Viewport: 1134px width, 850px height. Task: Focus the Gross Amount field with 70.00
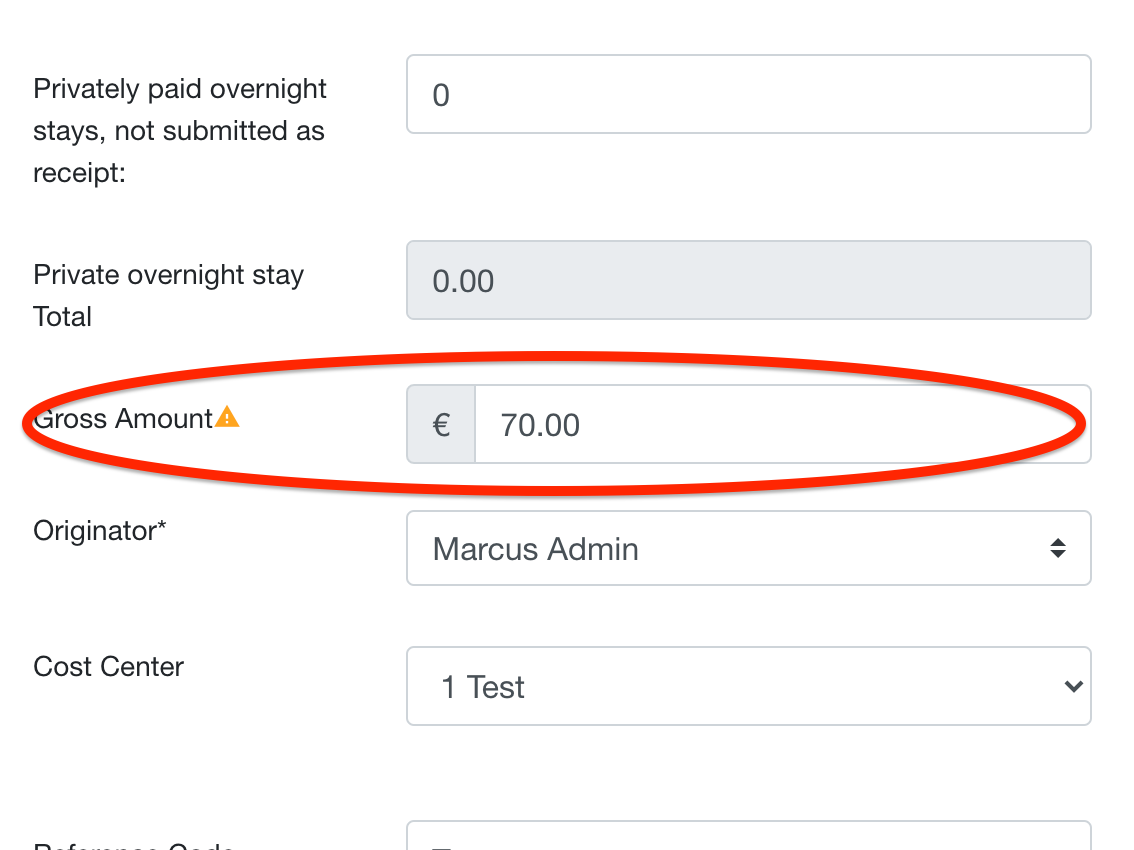point(783,425)
